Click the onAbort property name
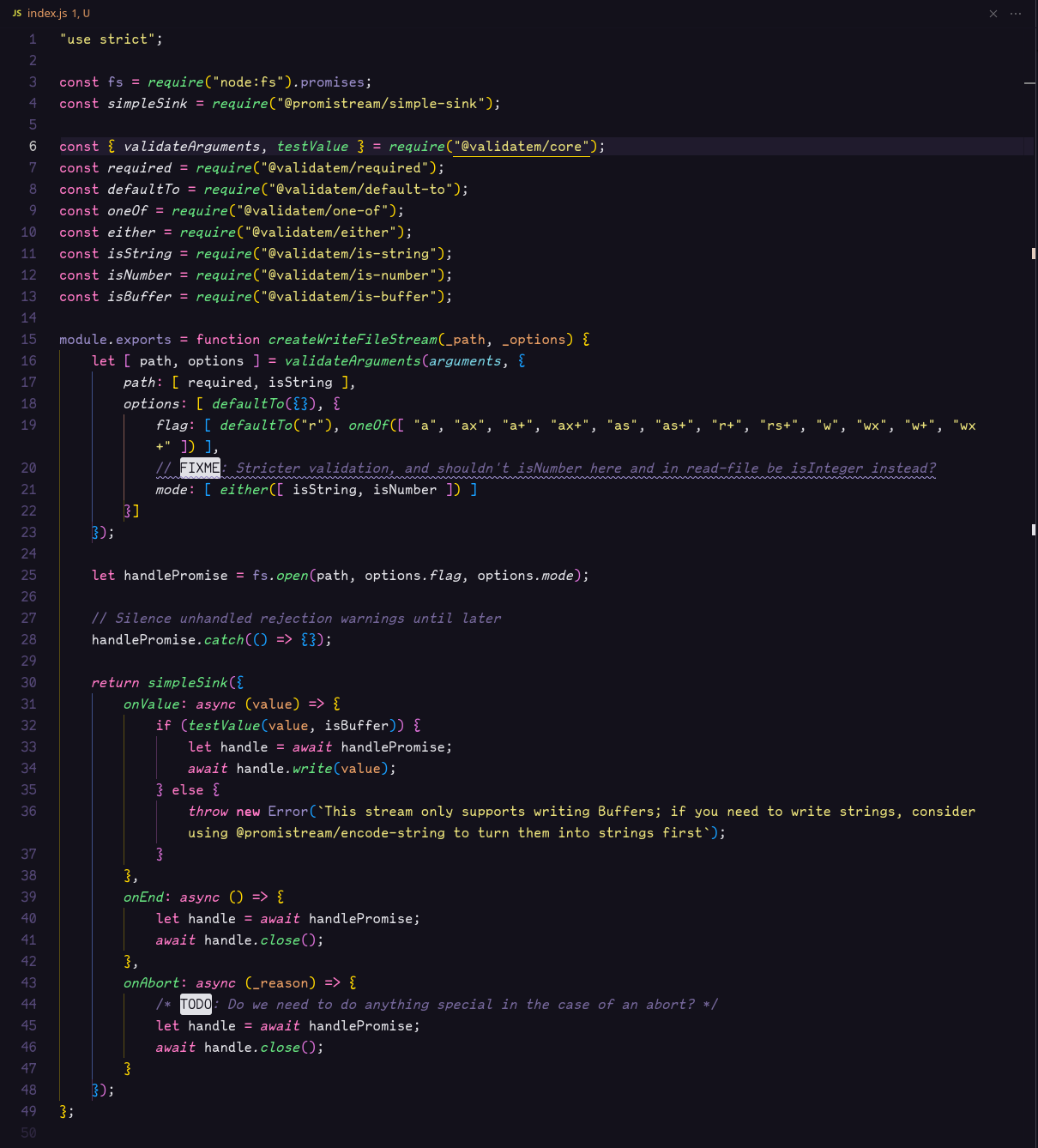The height and width of the screenshot is (1148, 1038). tap(151, 982)
